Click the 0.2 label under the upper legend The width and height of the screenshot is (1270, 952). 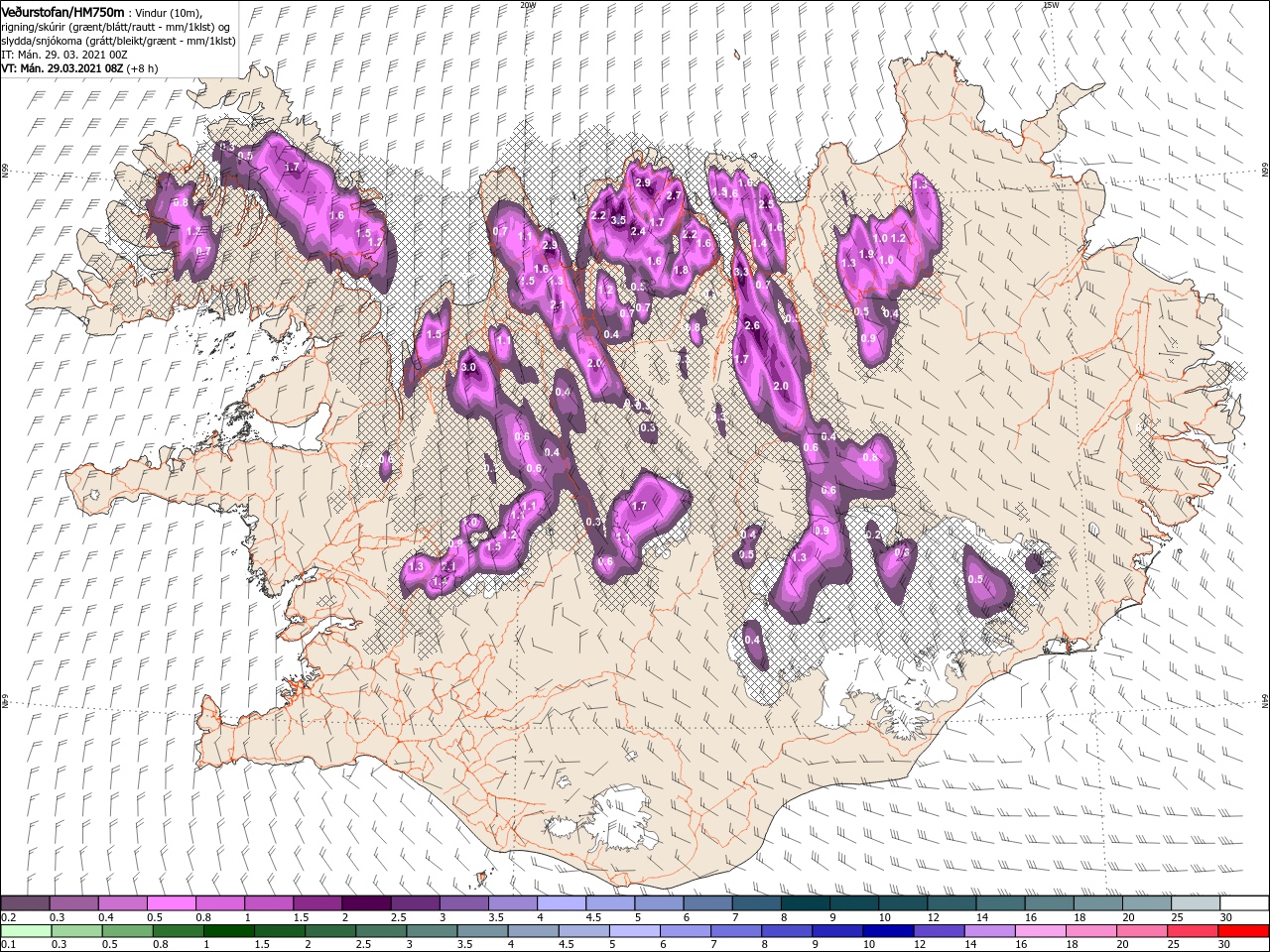8,917
